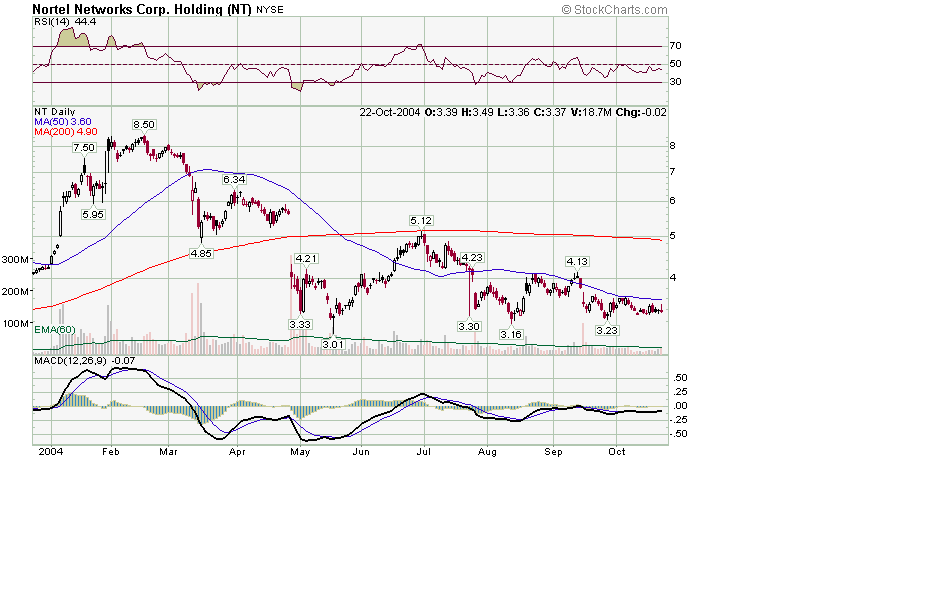The width and height of the screenshot is (935, 608).
Task: Click the 'Jun' time axis label
Action: click(x=361, y=452)
